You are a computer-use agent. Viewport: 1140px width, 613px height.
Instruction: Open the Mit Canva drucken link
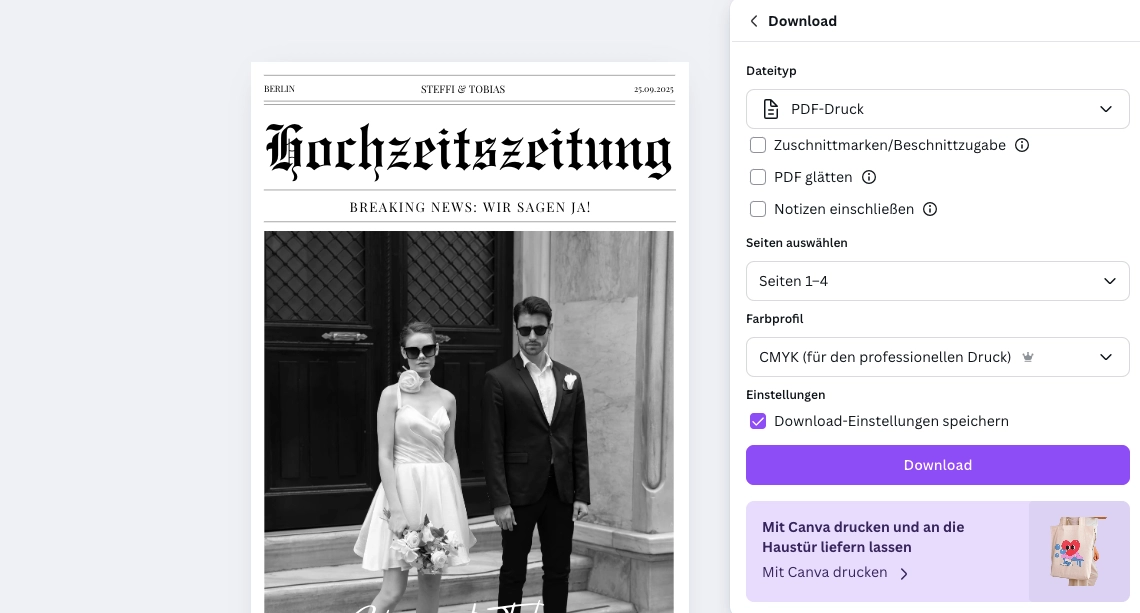point(824,572)
